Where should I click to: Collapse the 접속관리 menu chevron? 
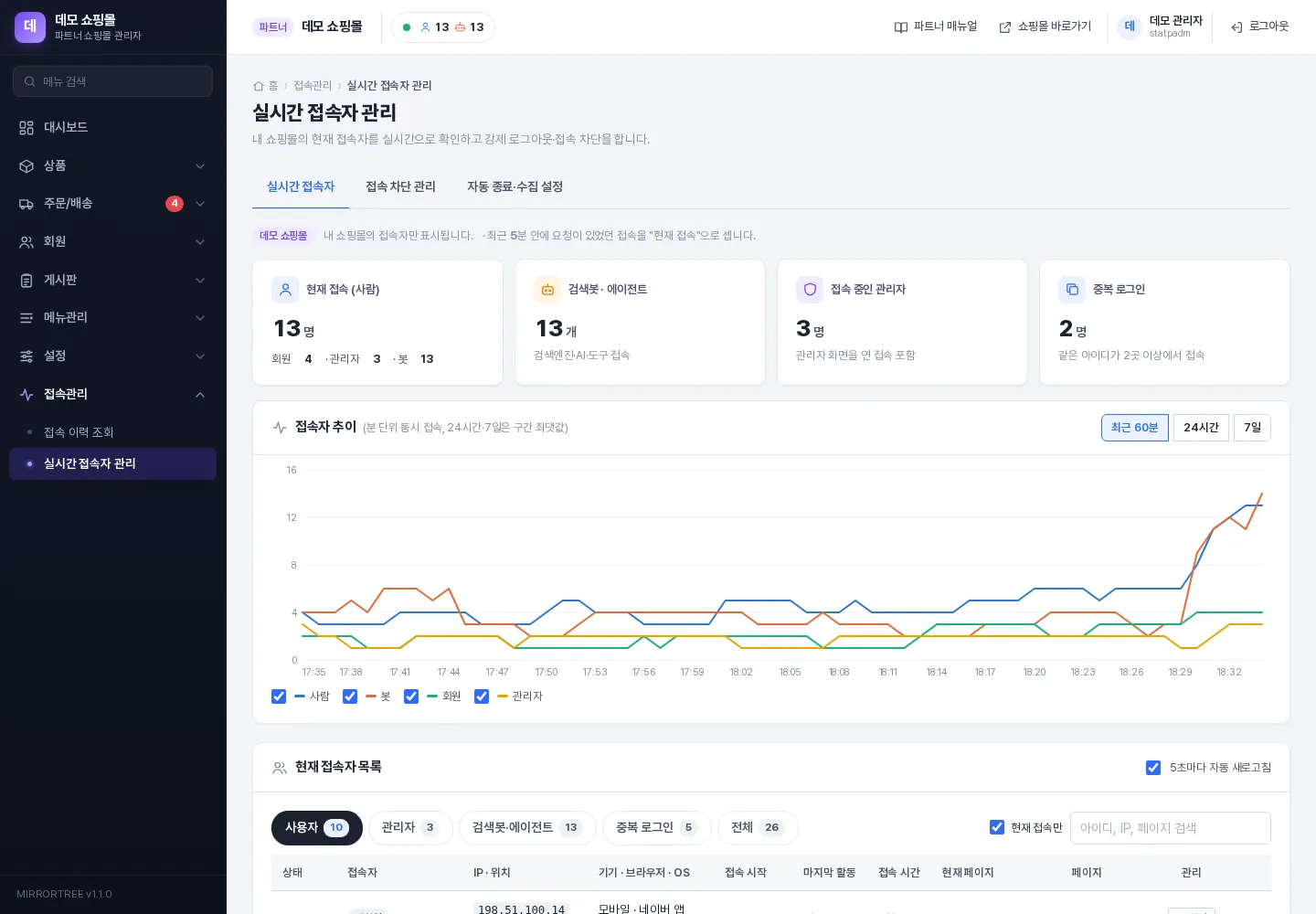click(200, 395)
